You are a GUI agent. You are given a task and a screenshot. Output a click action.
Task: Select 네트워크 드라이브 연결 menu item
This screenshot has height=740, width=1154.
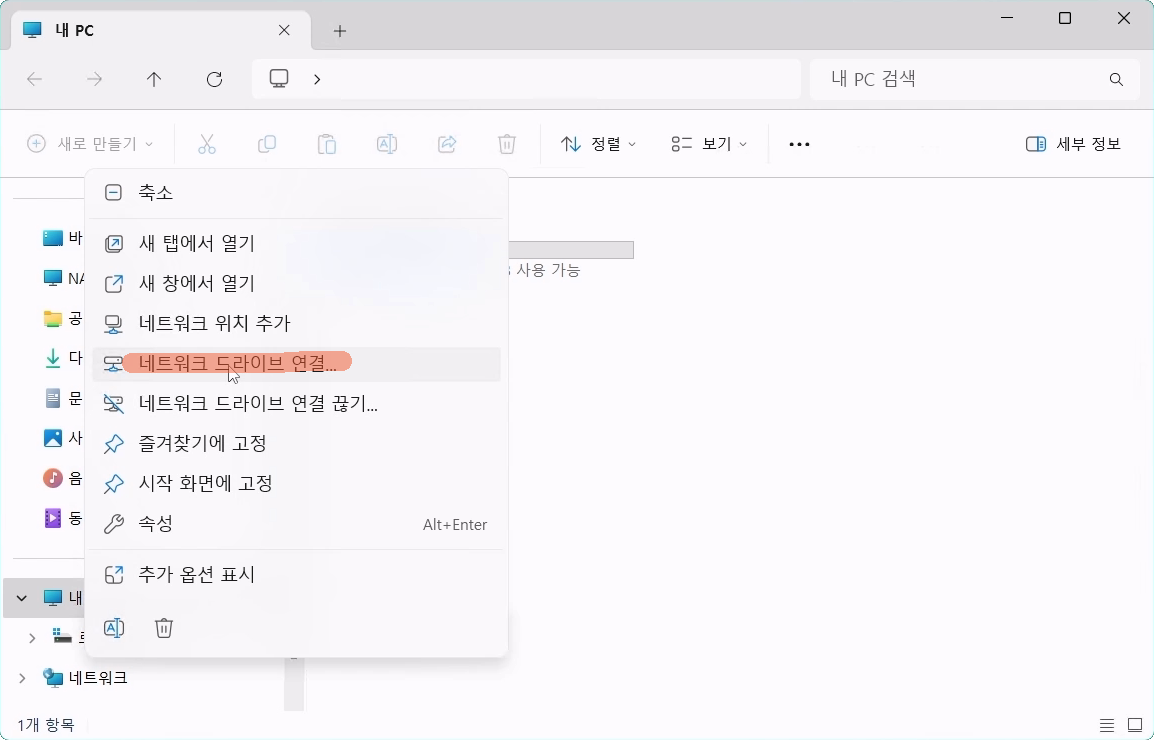pos(237,364)
